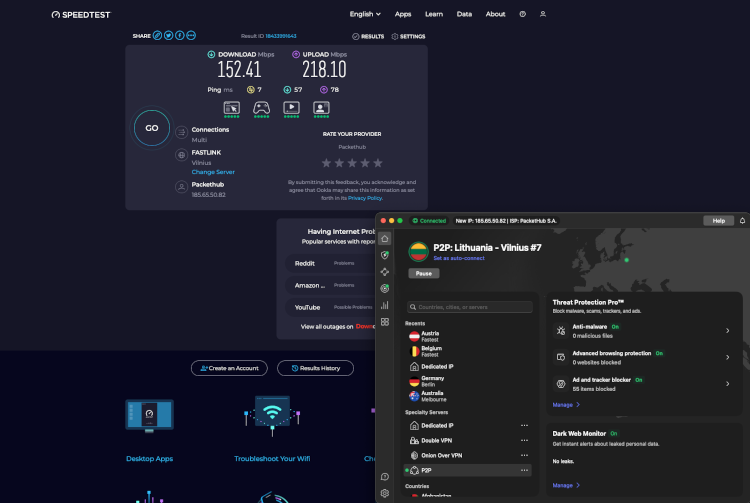Expand Ad and tracker blocker chevron
Screen dimensions: 750x503
coord(728,383)
